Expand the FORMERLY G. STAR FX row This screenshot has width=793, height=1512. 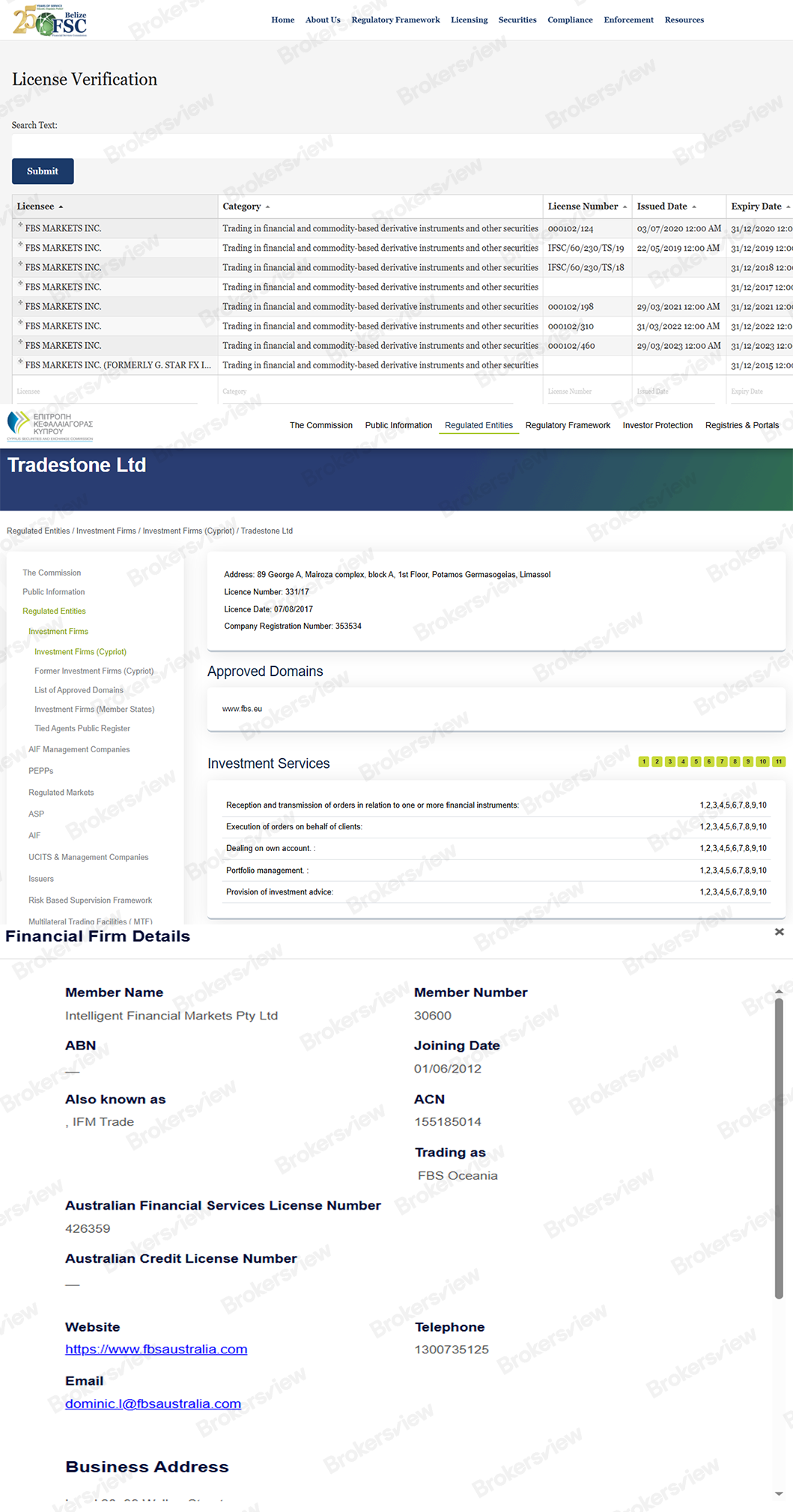pyautogui.click(x=20, y=362)
